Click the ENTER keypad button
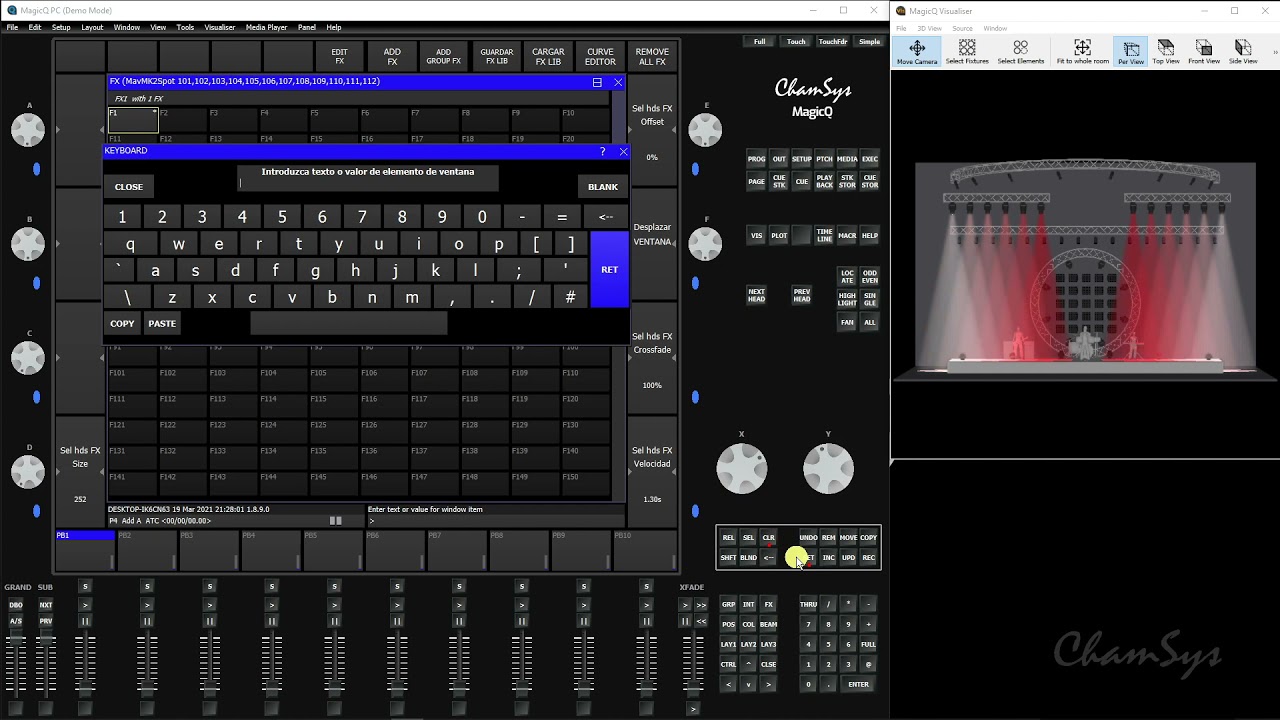 point(858,685)
